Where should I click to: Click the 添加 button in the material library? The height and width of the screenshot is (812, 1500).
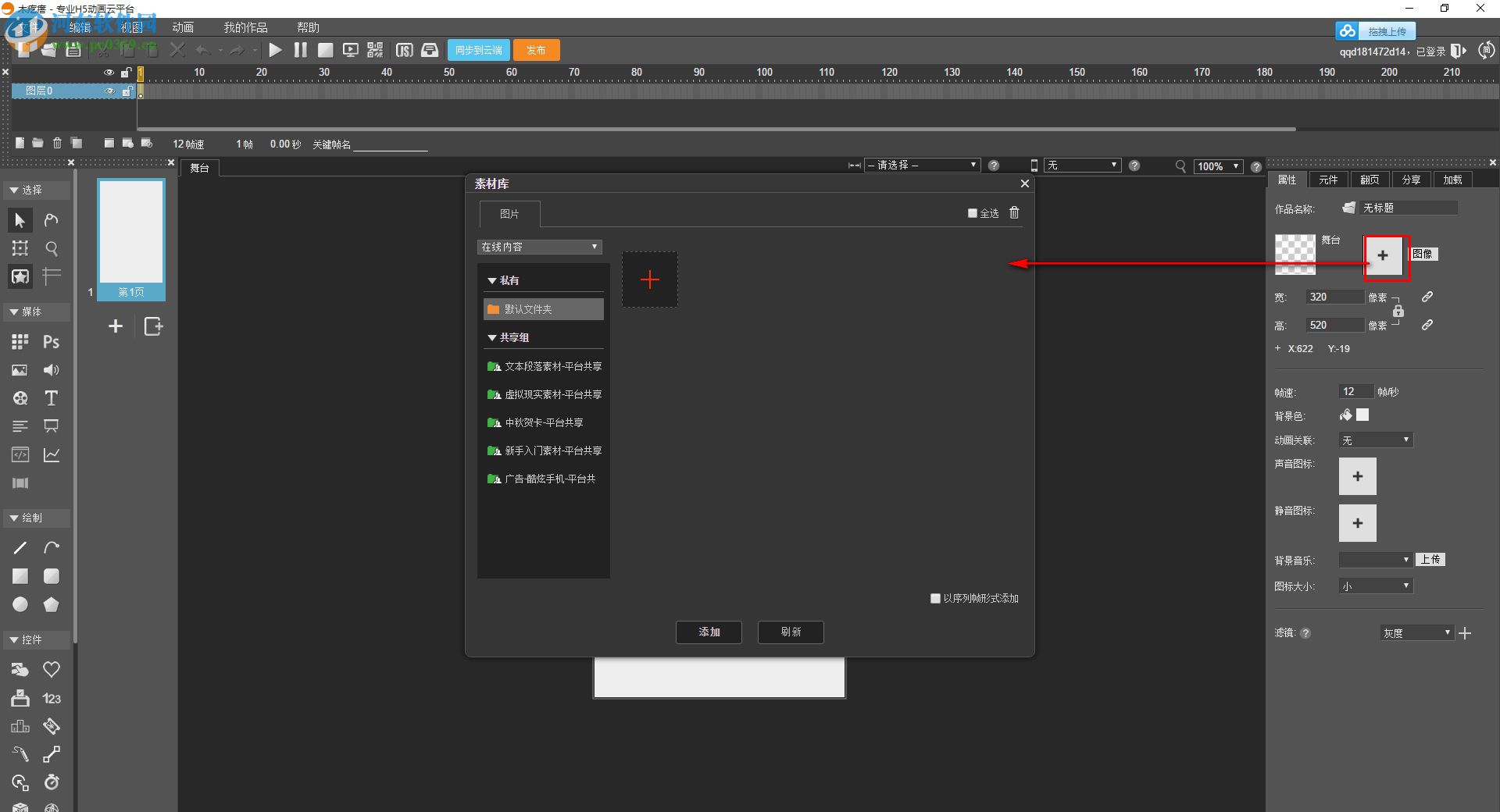pos(708,632)
